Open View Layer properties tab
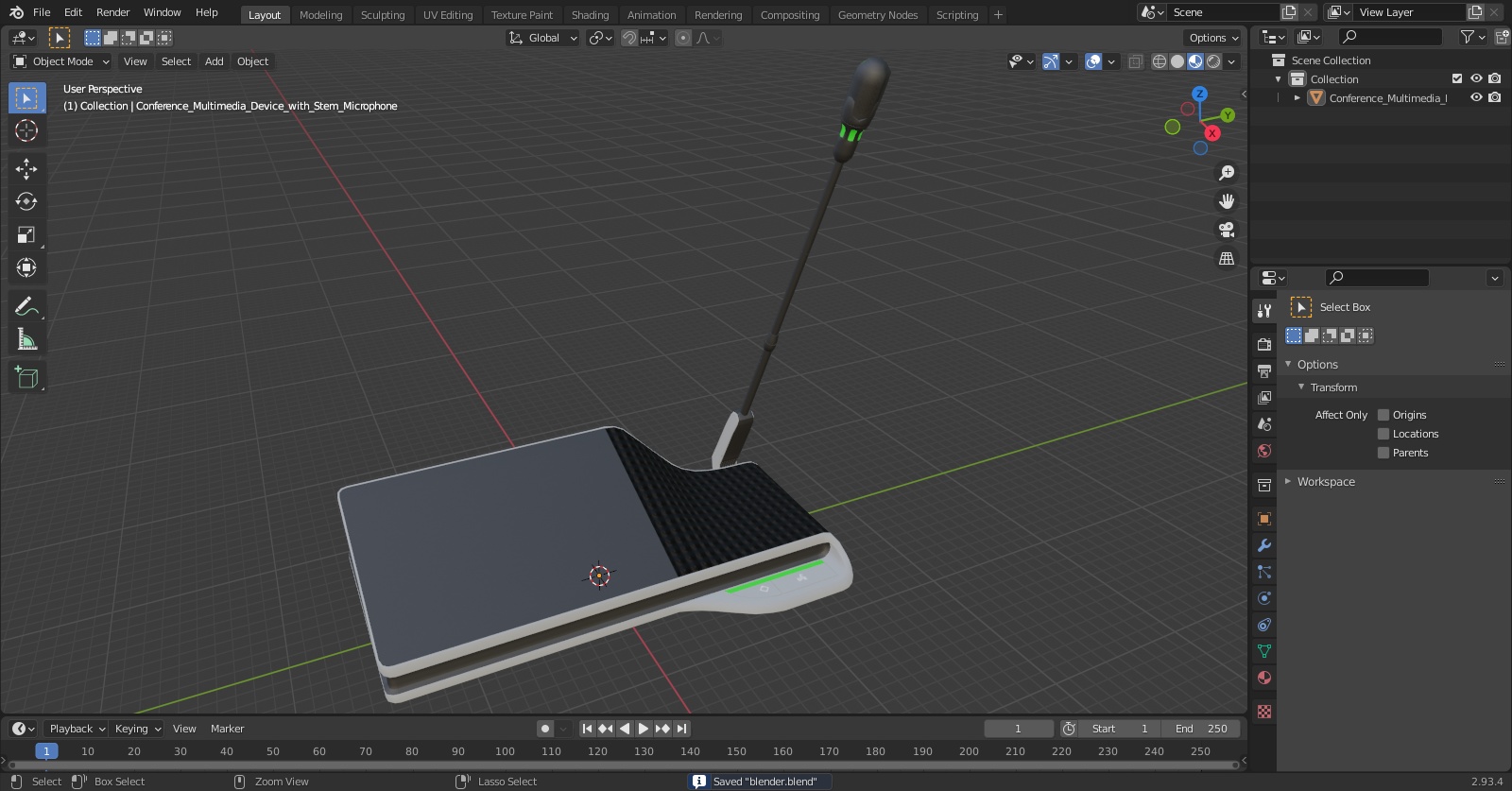 pyautogui.click(x=1264, y=398)
